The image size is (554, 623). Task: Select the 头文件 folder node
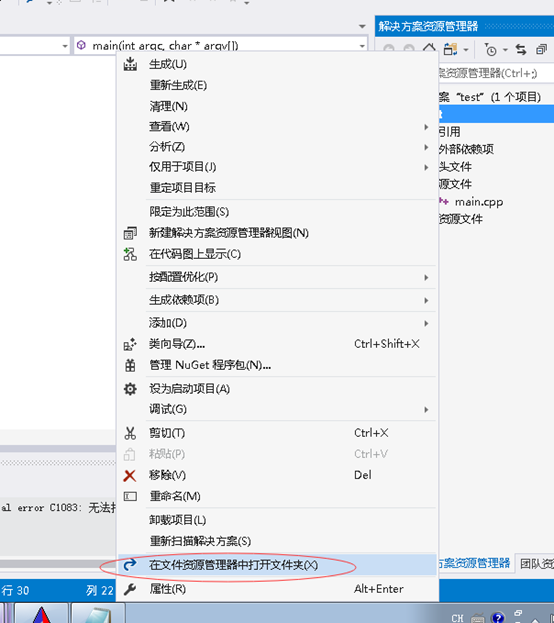[455, 166]
